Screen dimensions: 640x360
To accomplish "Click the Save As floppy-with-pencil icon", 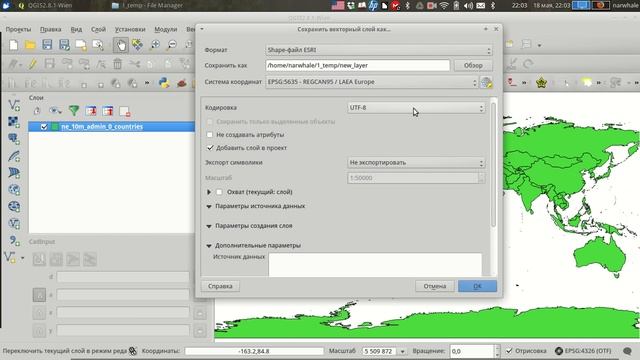I will [x=64, y=45].
